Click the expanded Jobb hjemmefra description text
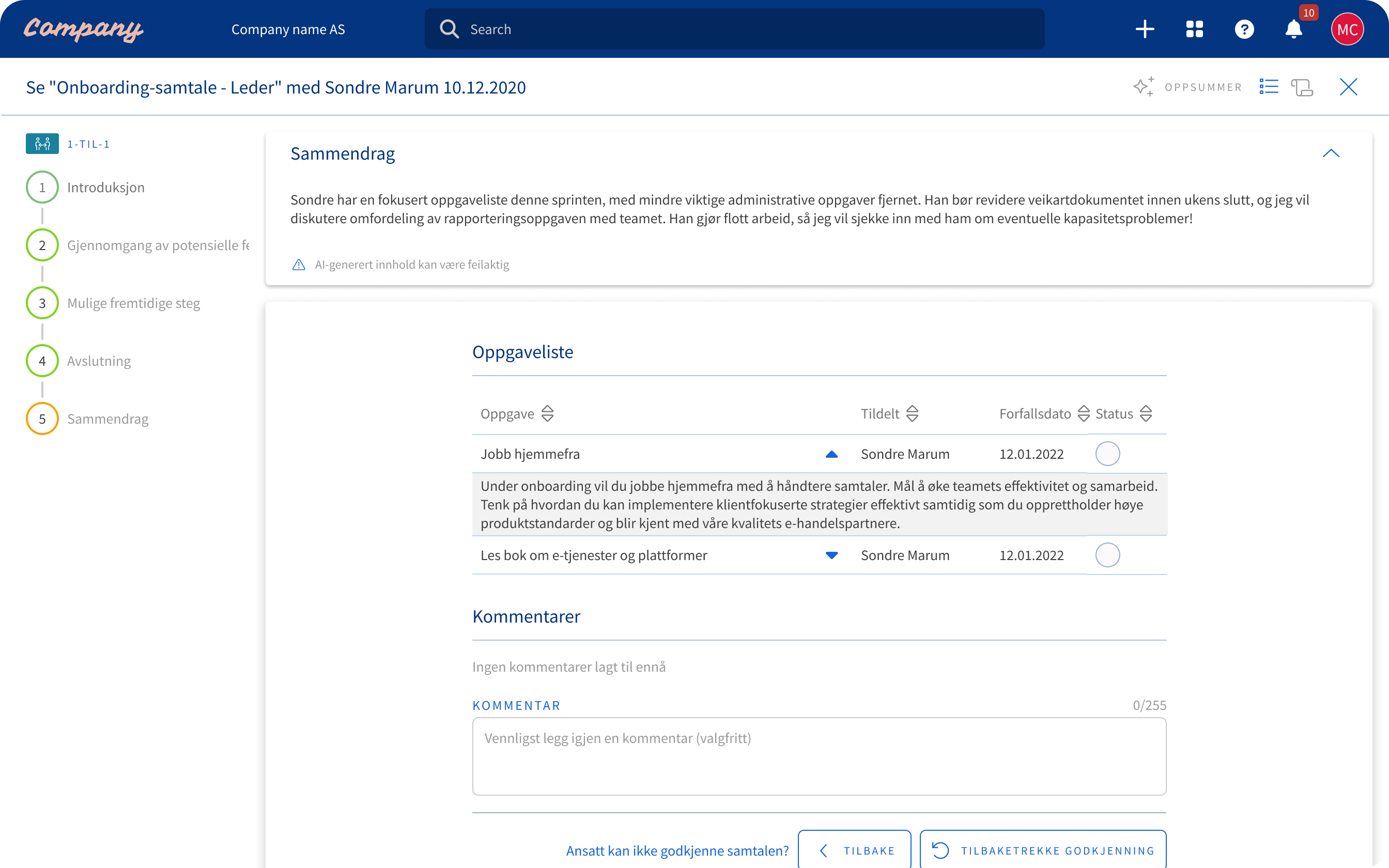 [x=819, y=505]
